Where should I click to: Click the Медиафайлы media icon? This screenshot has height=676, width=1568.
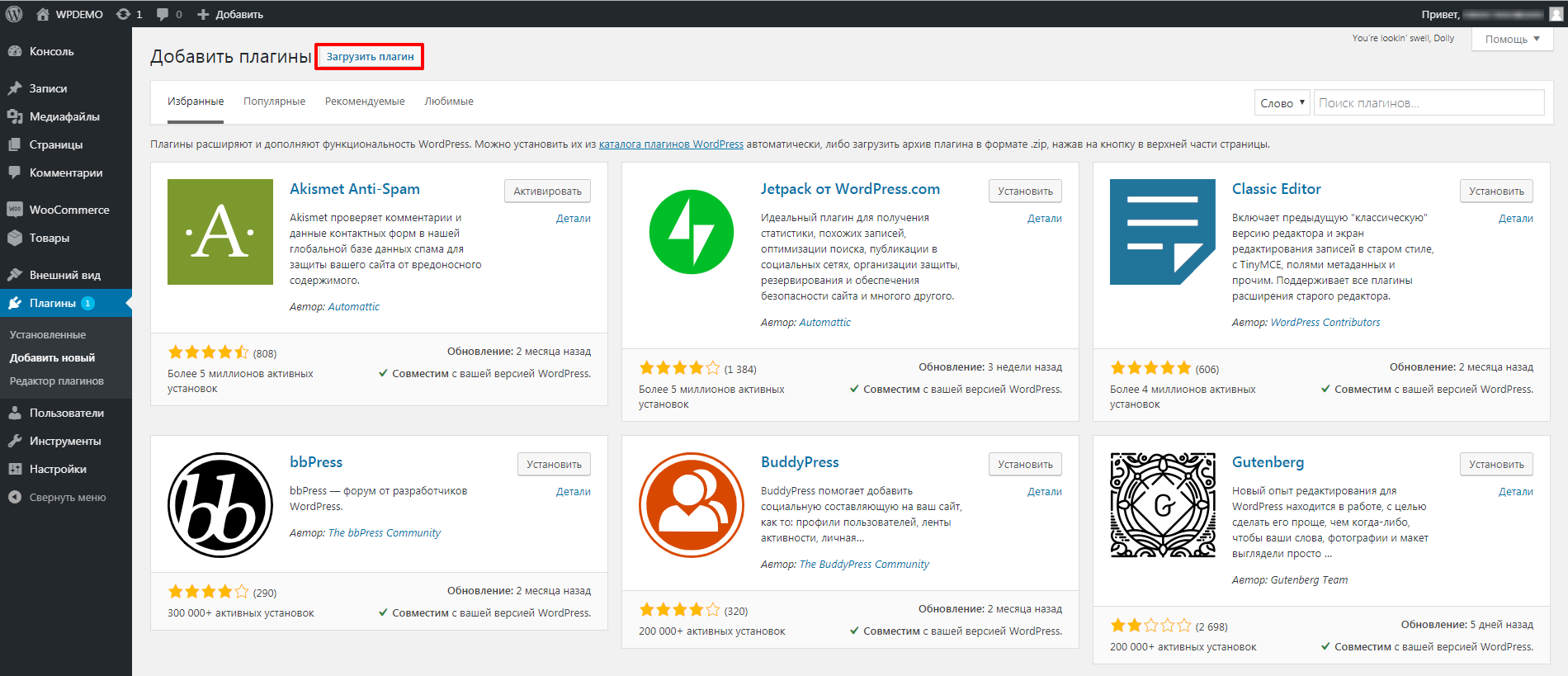[15, 116]
